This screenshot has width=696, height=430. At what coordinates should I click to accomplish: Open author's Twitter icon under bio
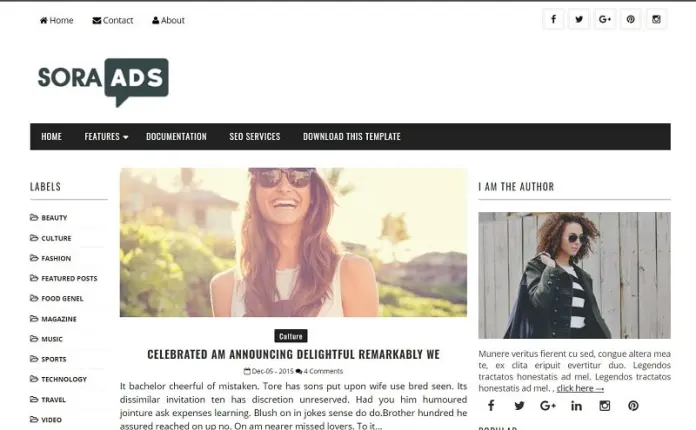(519, 406)
